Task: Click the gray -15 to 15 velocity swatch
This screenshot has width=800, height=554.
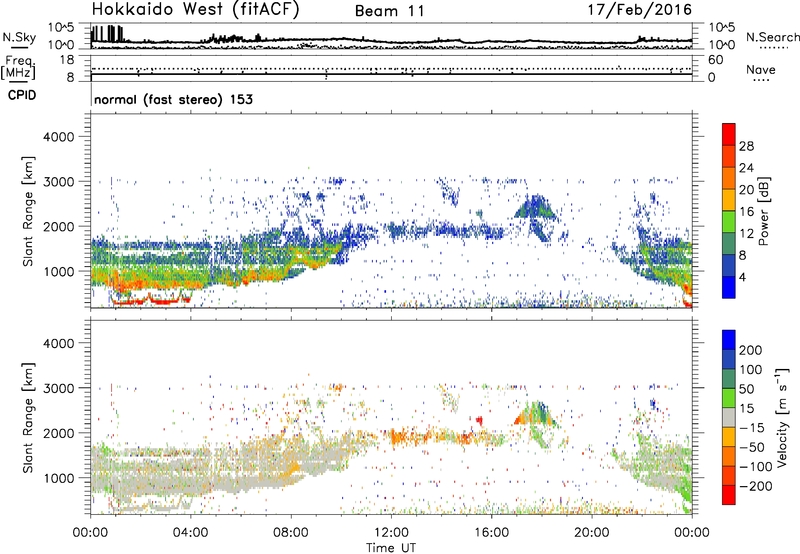Action: [729, 417]
